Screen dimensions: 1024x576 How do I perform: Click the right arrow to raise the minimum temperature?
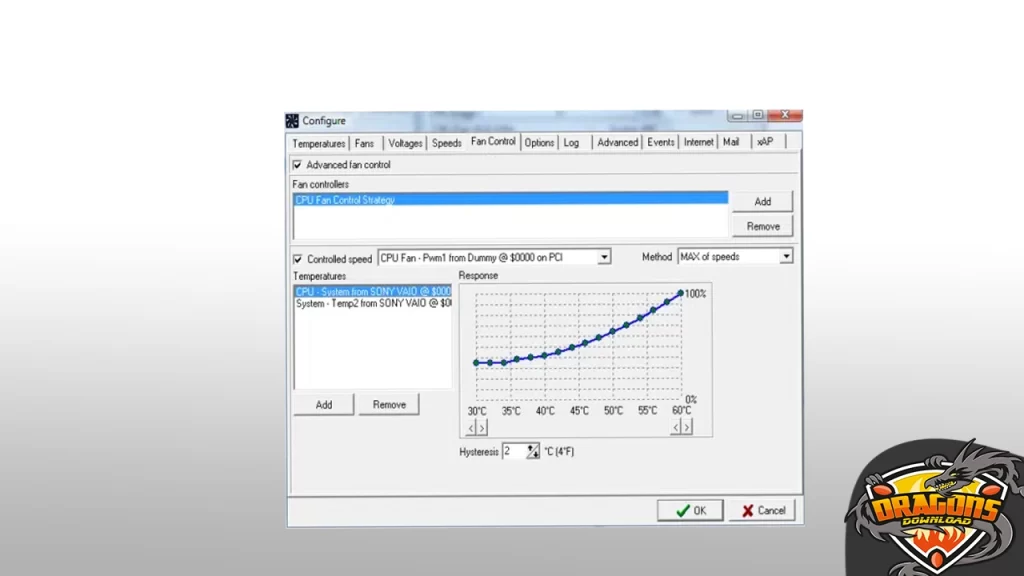pos(481,427)
